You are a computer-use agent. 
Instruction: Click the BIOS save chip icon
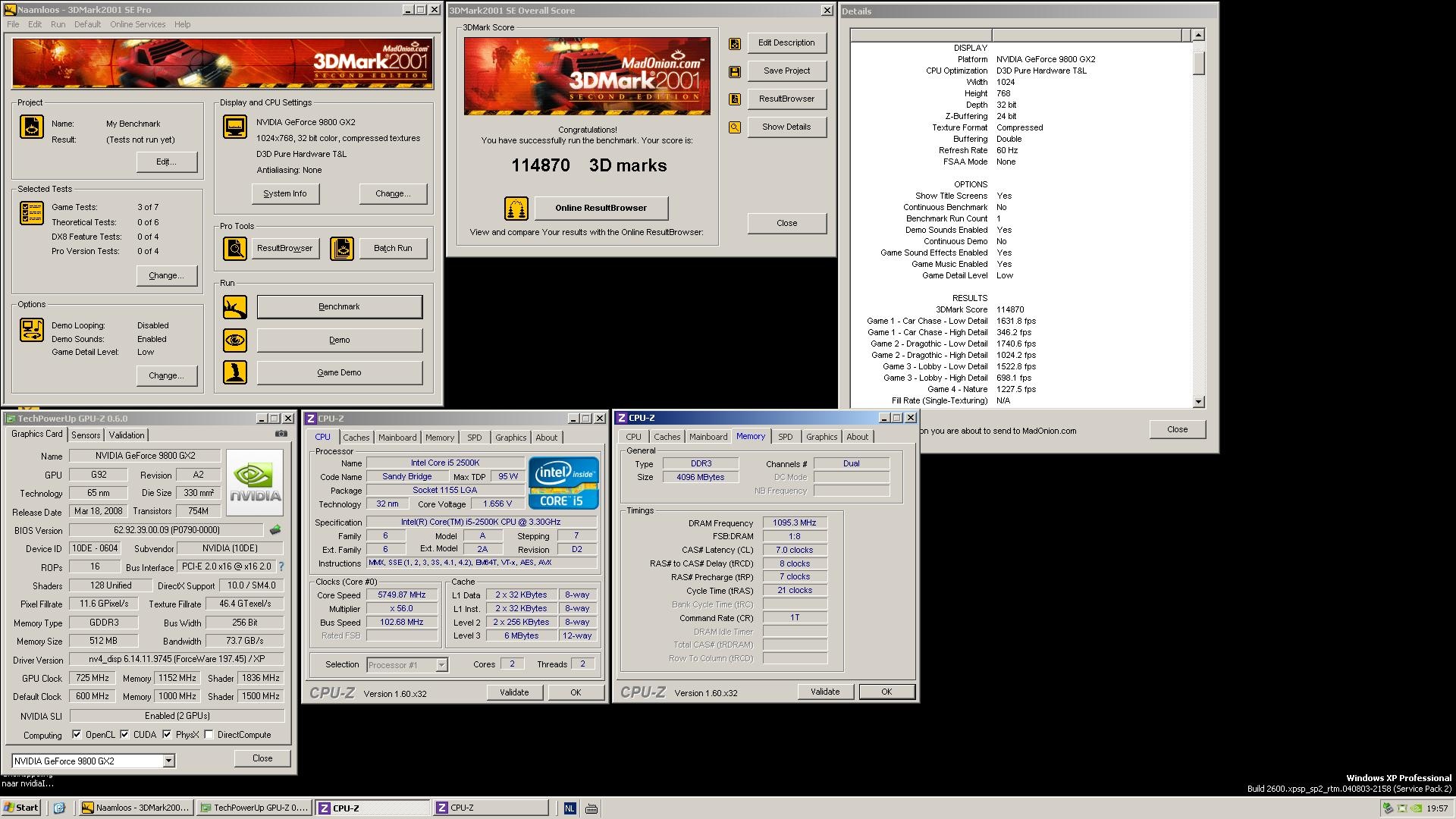[275, 530]
